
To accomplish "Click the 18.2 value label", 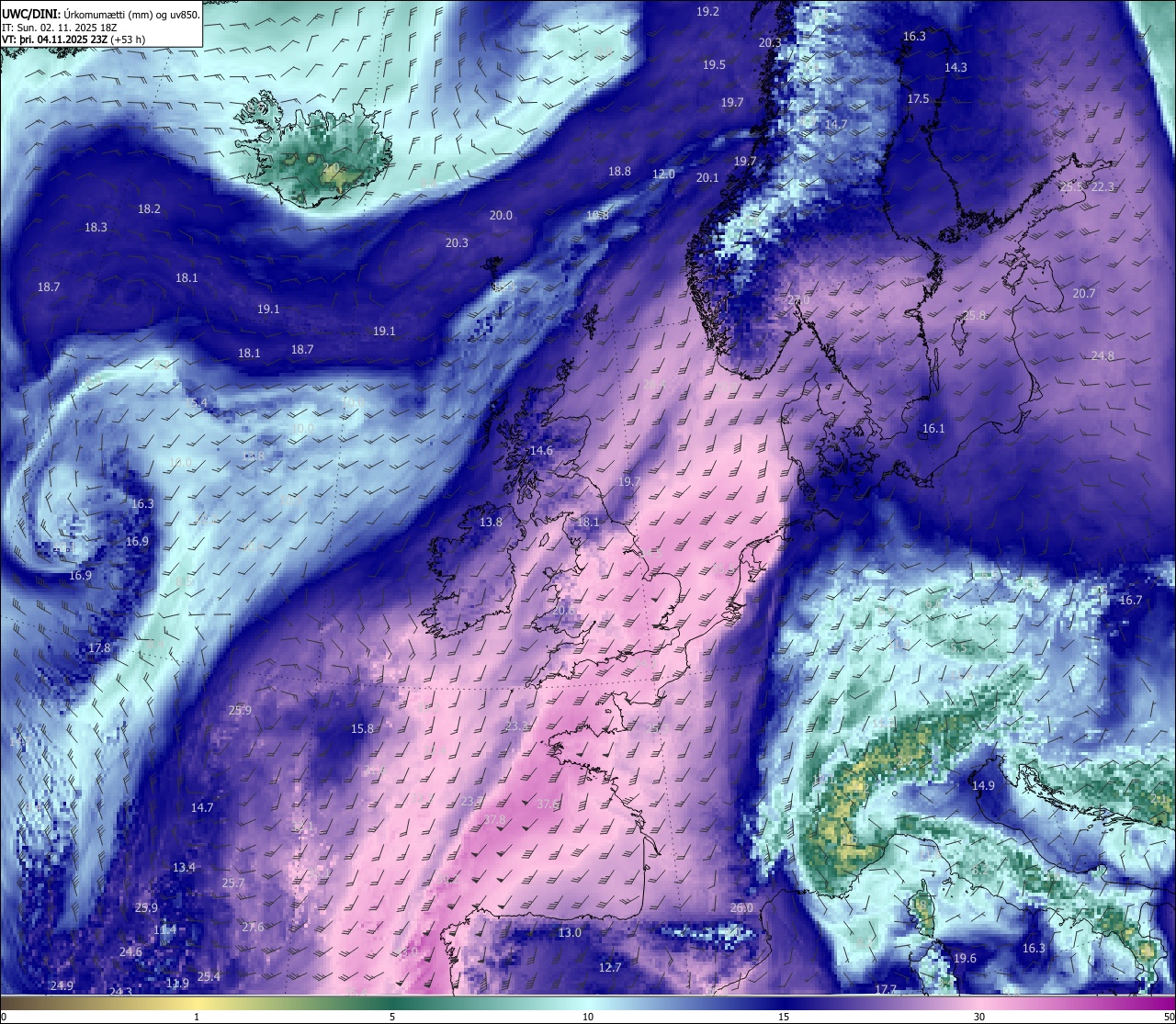I will (x=149, y=208).
